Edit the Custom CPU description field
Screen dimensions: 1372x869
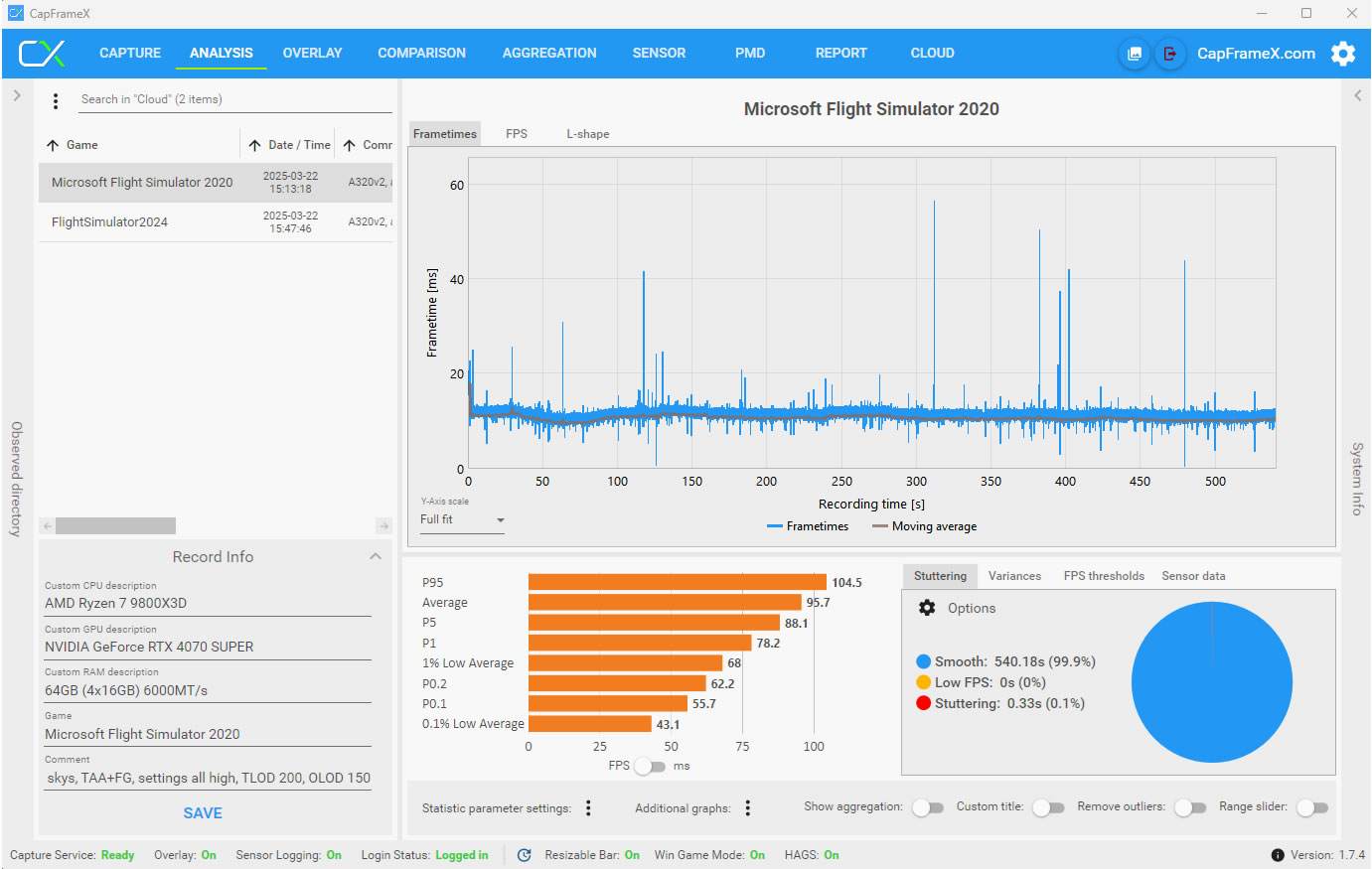pyautogui.click(x=208, y=604)
